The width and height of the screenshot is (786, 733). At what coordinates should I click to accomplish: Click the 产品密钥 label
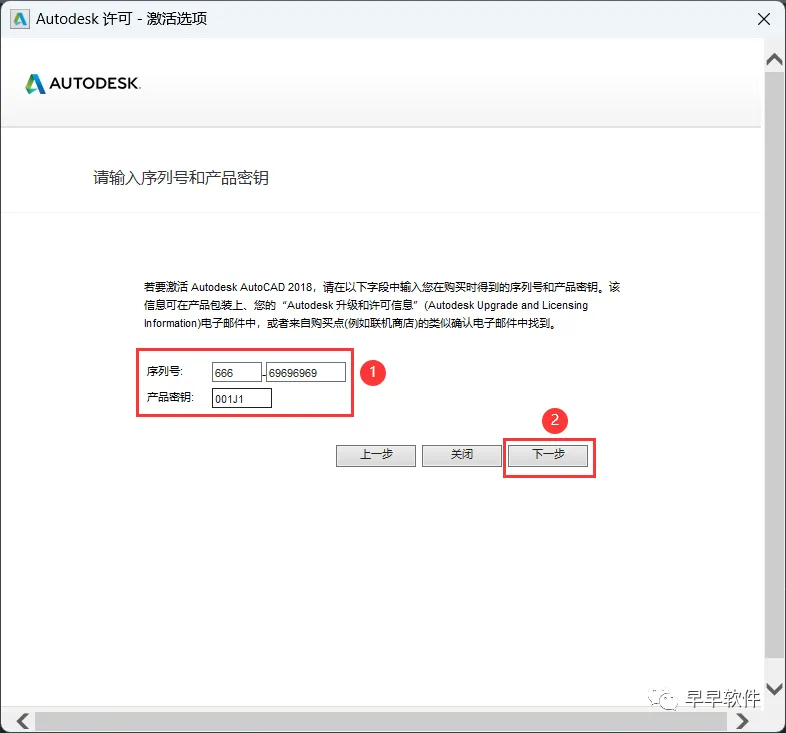[170, 397]
